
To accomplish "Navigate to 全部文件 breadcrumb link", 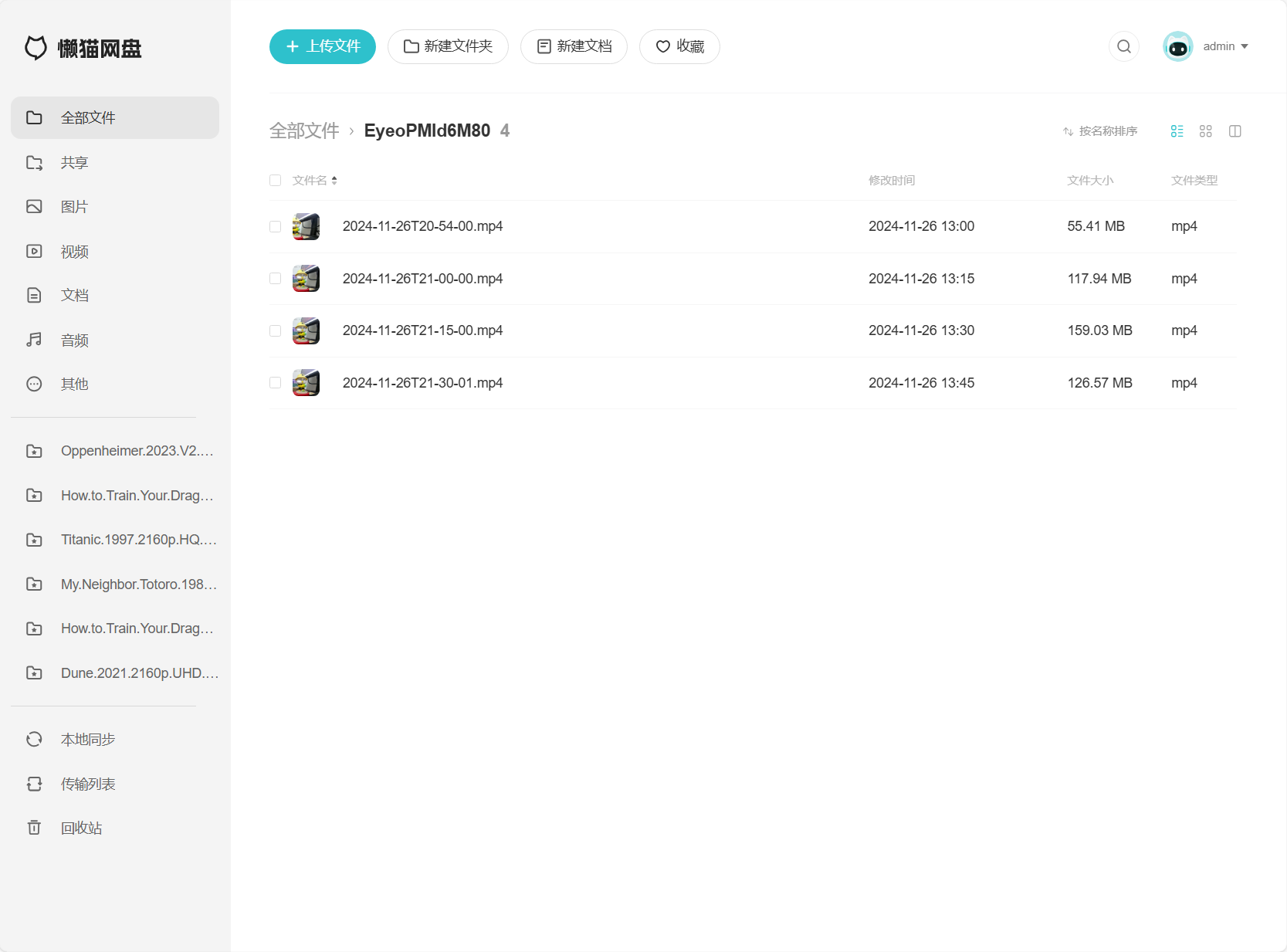I will (304, 130).
